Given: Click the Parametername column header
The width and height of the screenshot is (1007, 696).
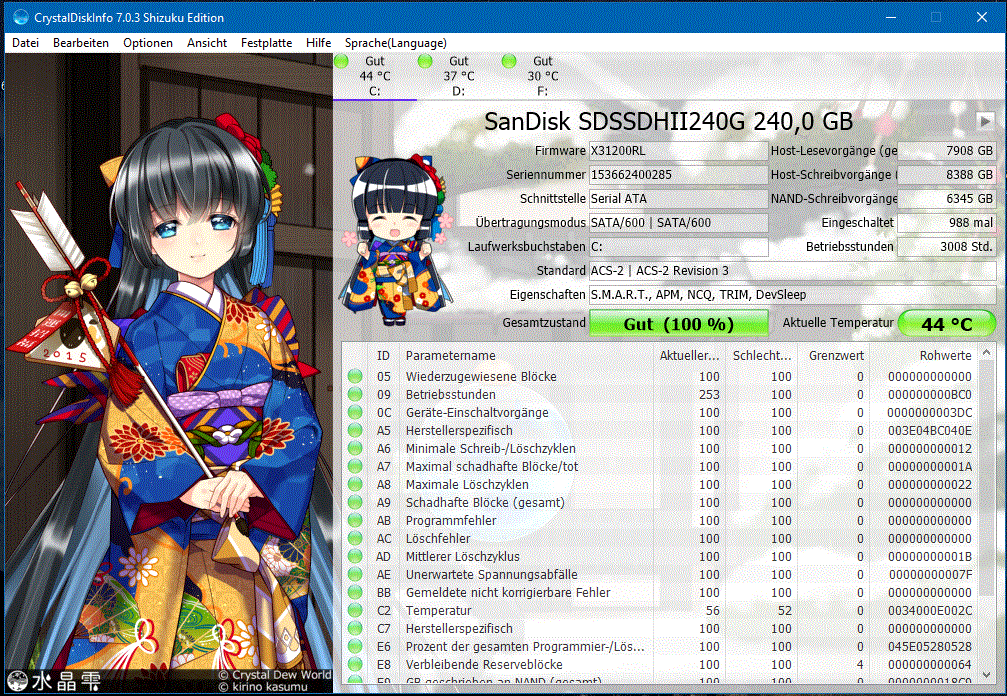Looking at the screenshot, I should point(524,356).
